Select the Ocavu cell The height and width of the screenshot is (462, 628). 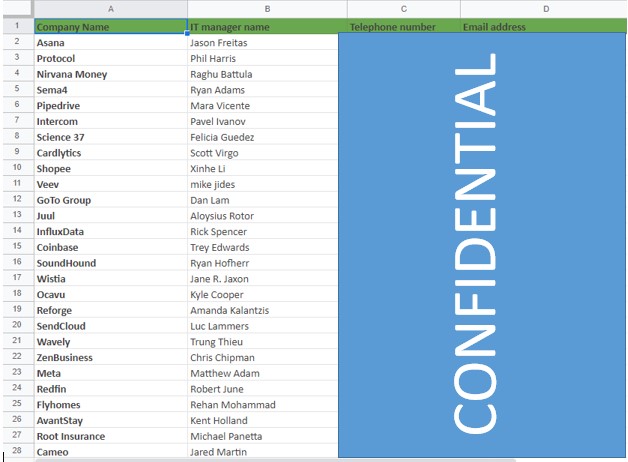point(111,294)
